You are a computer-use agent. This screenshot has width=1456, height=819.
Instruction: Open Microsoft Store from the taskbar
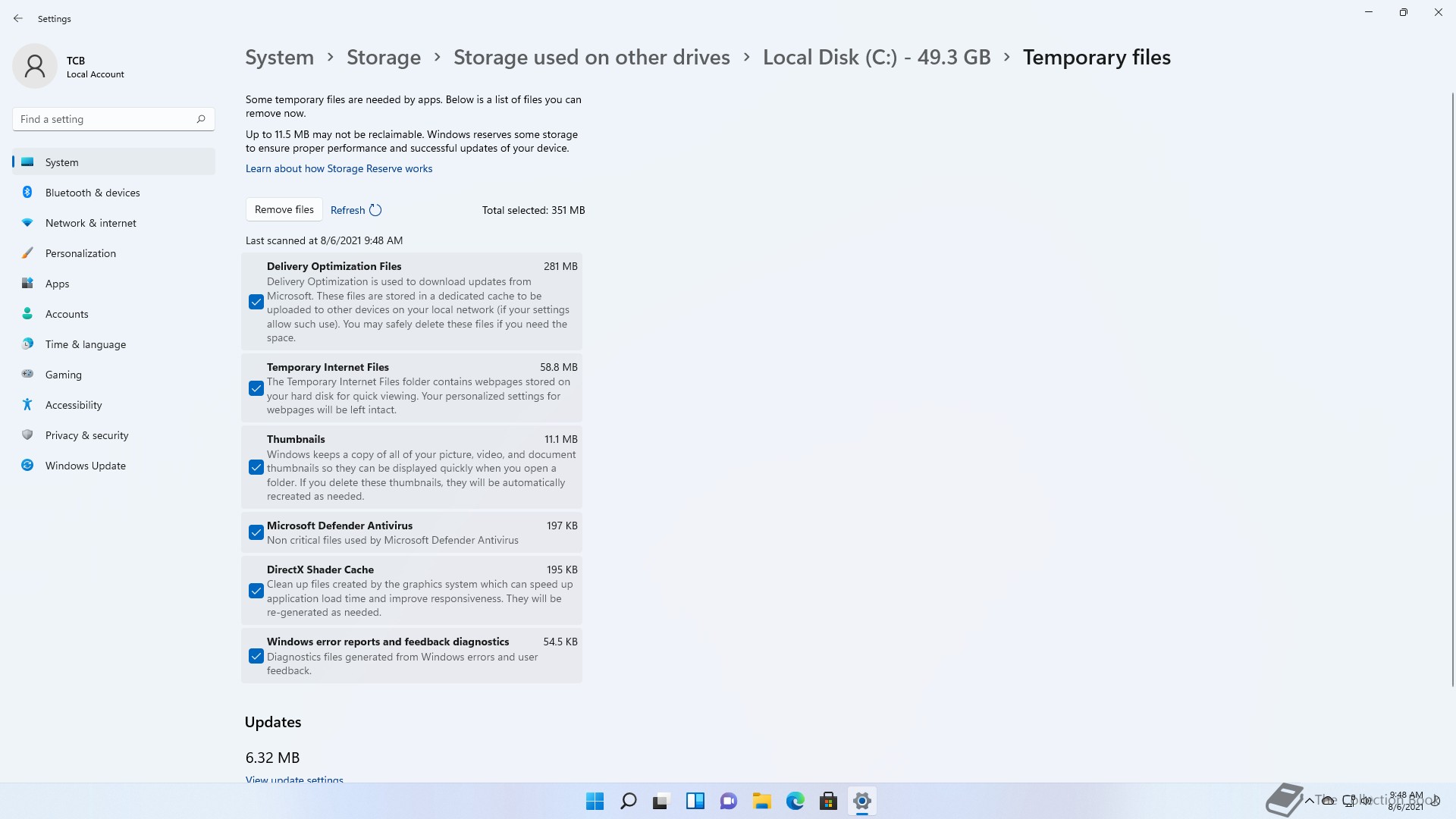[828, 801]
